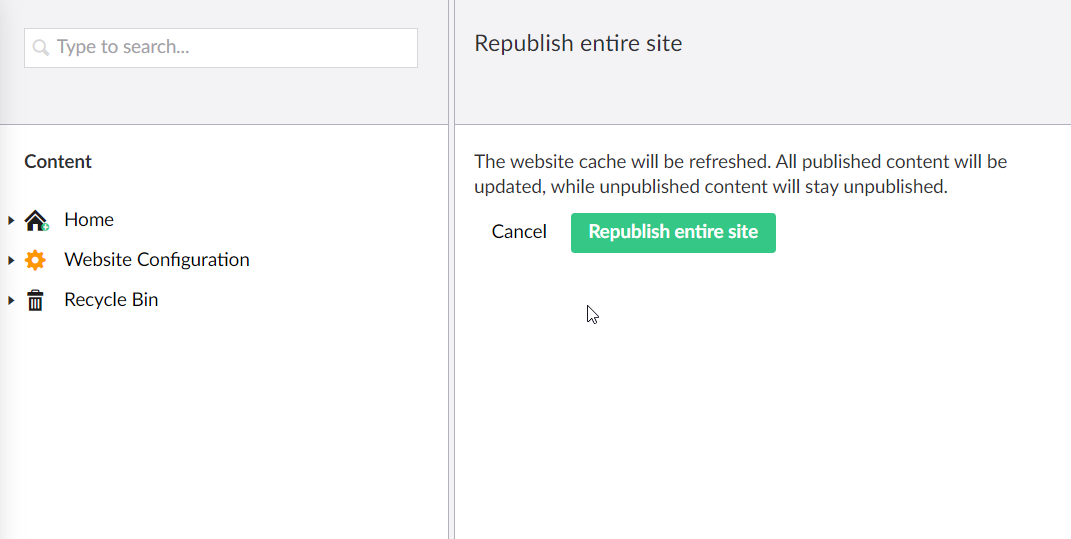Screen dimensions: 1071x539
Task: Click the green plus badge on Home icon
Action: 45,227
